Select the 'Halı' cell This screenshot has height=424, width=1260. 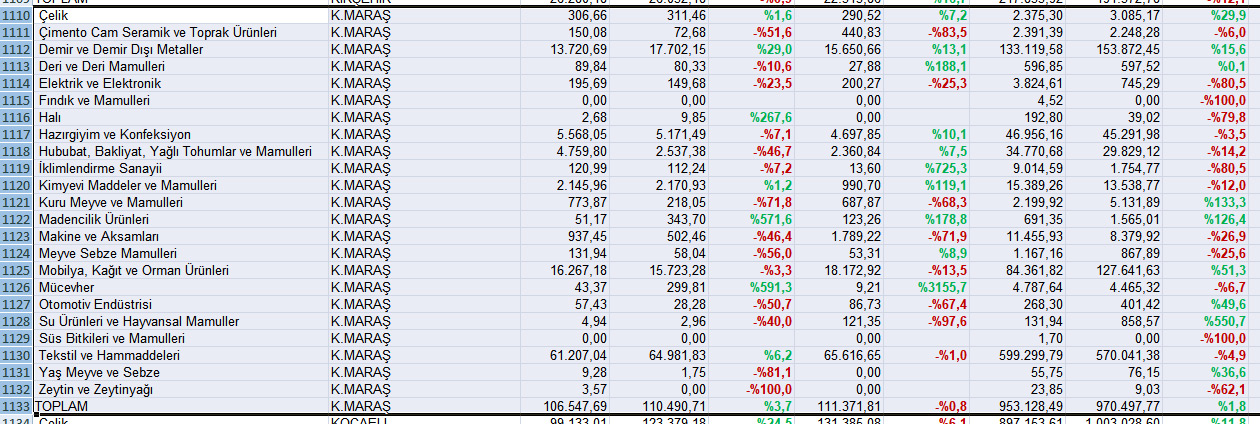(181, 118)
